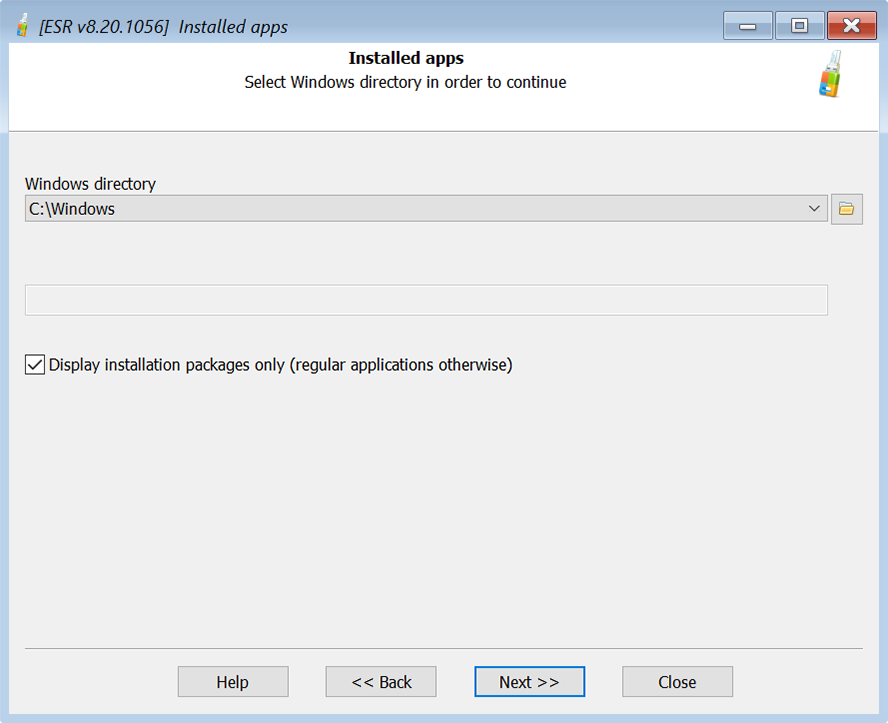Image resolution: width=888 pixels, height=723 pixels.
Task: Click the '[ESR v8.20.1056]' title bar text
Action: click(103, 27)
